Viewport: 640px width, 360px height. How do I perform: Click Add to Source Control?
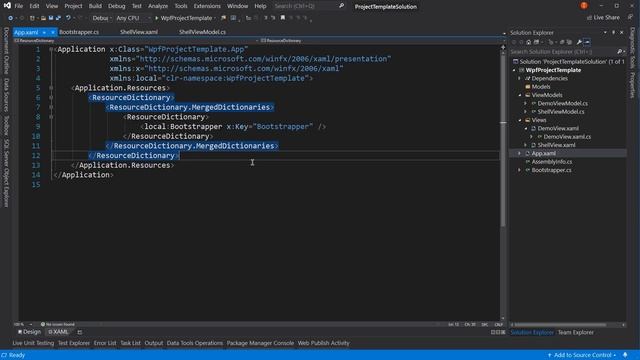coord(582,355)
